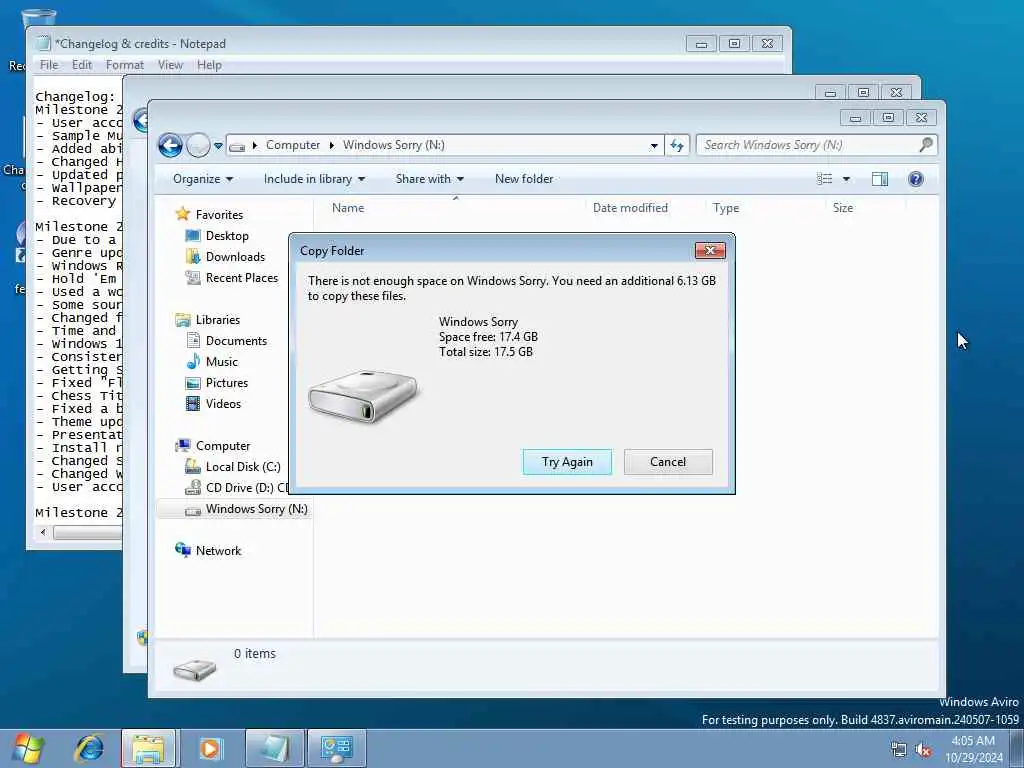Open the Videos library
The image size is (1024, 768).
coord(223,404)
